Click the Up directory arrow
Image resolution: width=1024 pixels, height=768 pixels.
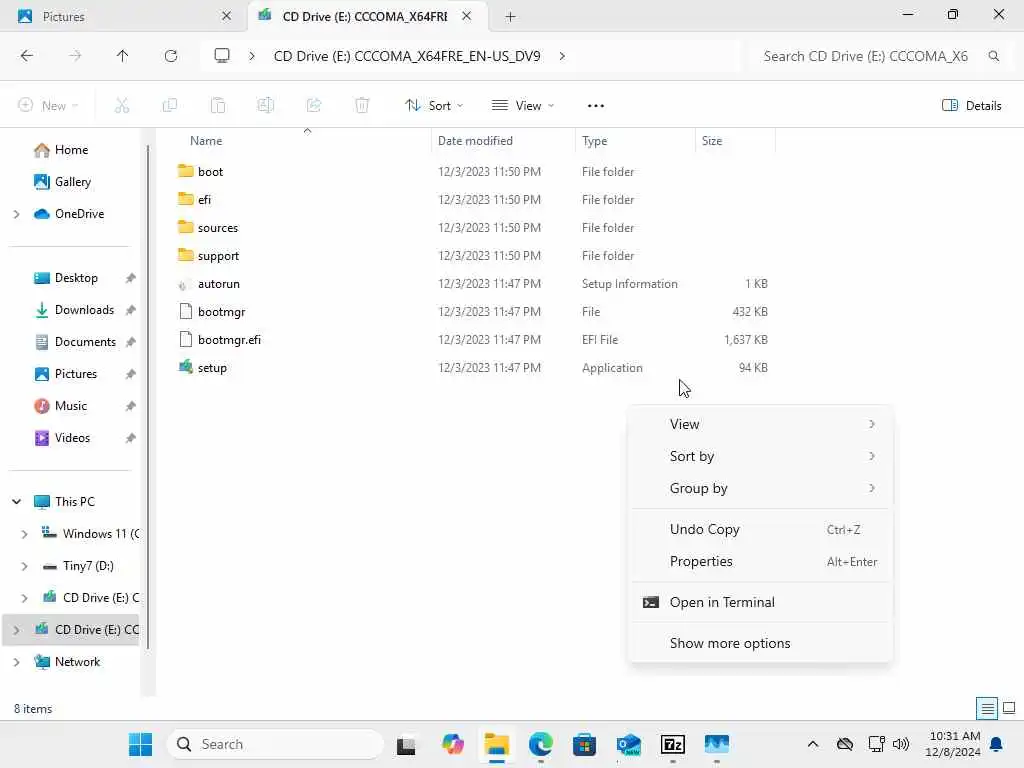[x=122, y=56]
